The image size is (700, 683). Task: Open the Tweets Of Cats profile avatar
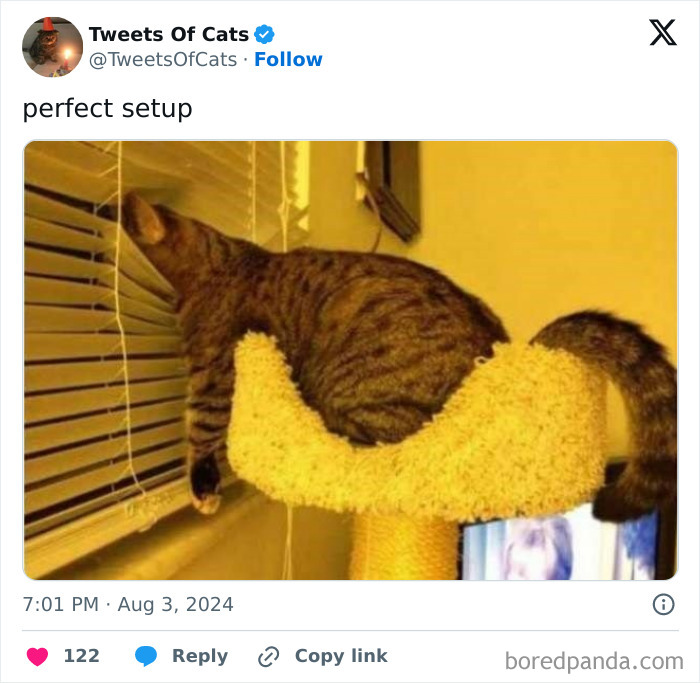click(x=52, y=47)
